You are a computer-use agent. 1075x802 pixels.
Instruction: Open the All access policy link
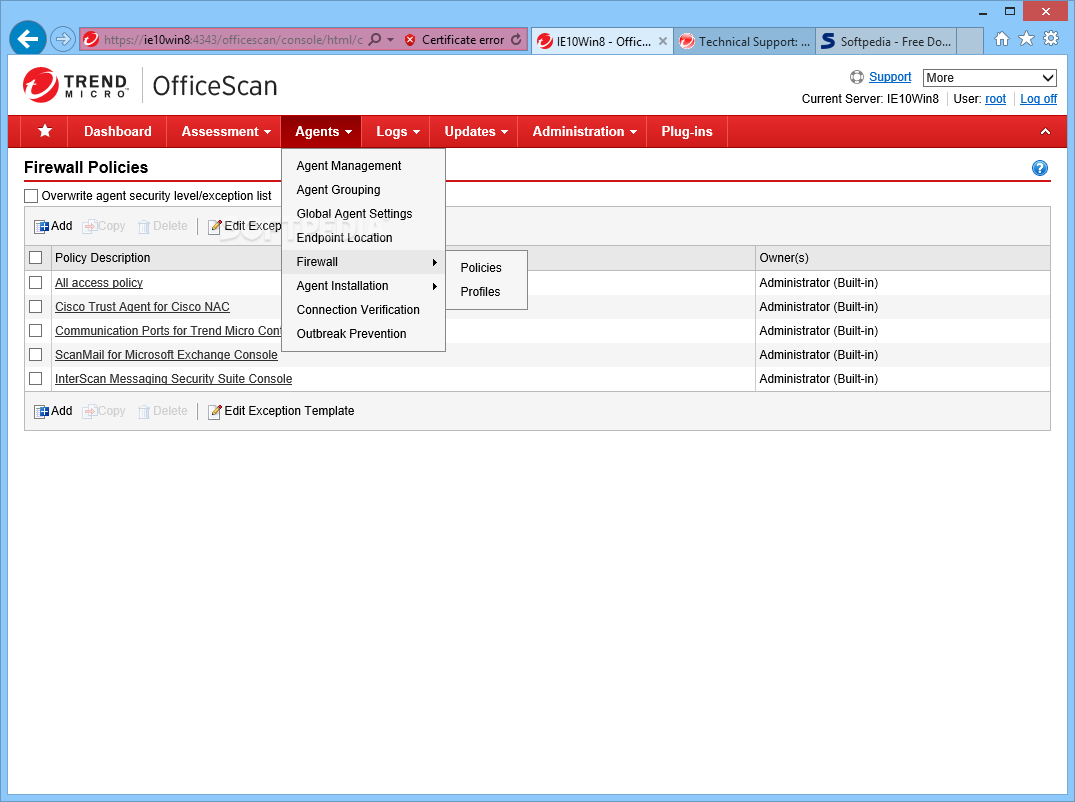[x=99, y=282]
